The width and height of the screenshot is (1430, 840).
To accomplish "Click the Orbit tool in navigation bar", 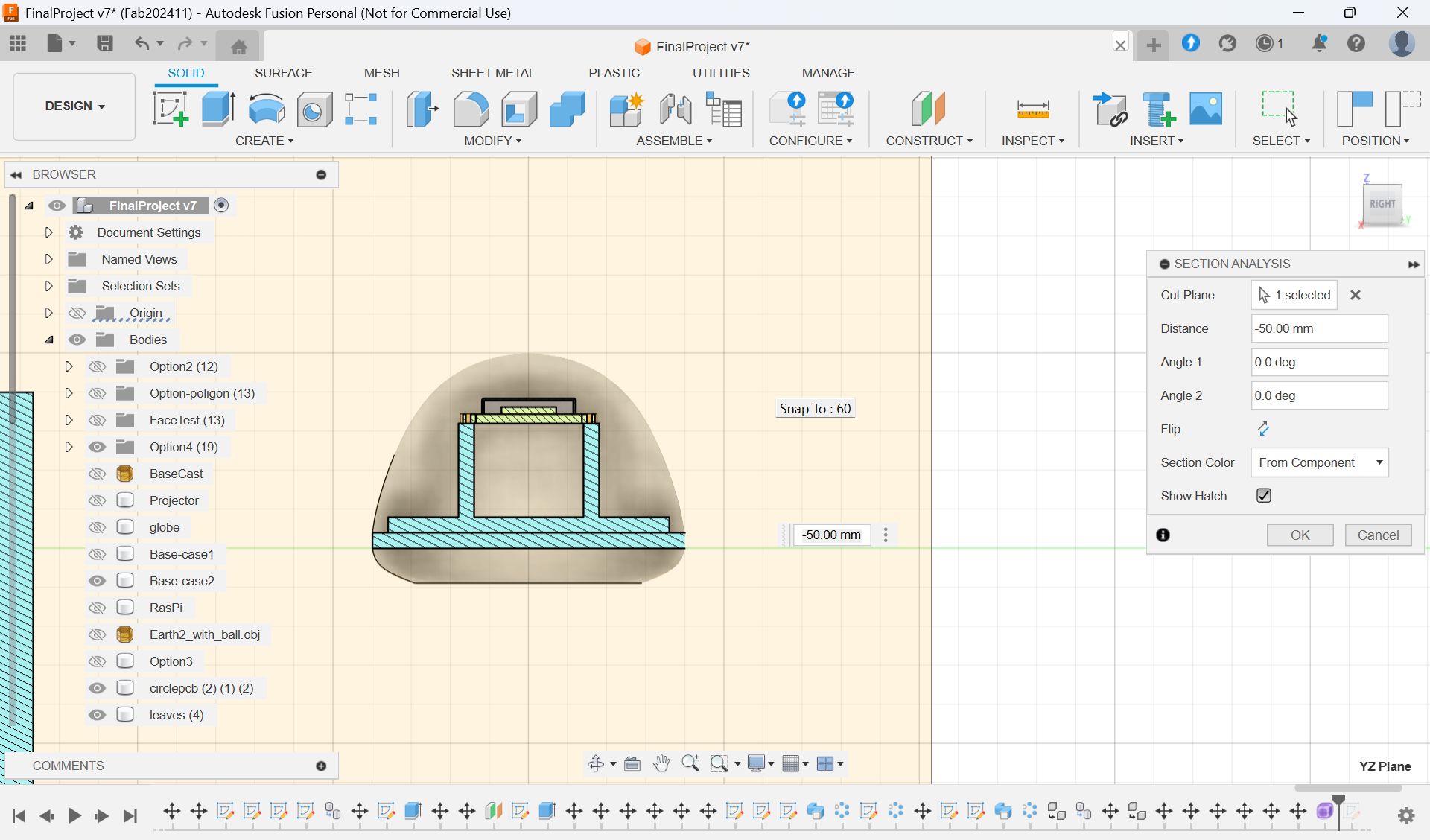I will [x=595, y=763].
